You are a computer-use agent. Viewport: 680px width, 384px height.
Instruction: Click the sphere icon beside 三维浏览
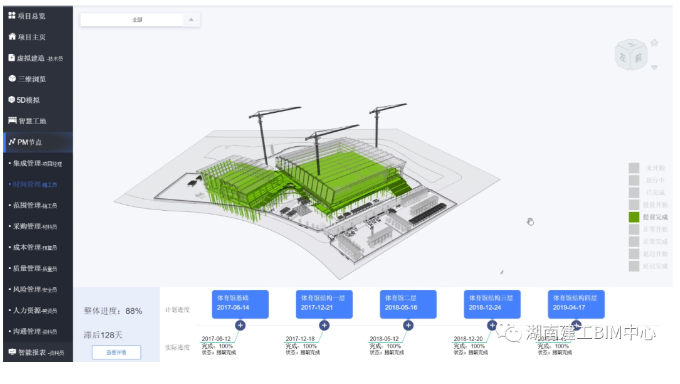point(12,79)
